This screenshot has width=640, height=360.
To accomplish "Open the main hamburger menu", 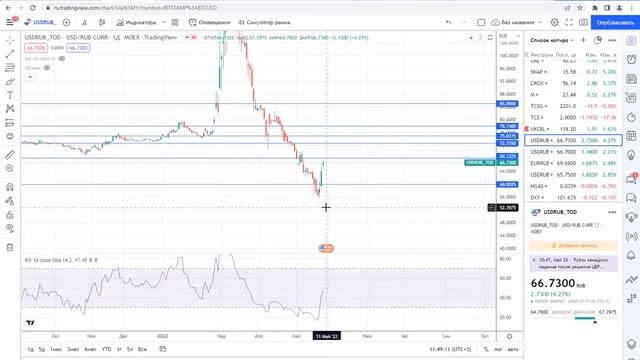I will [x=10, y=22].
